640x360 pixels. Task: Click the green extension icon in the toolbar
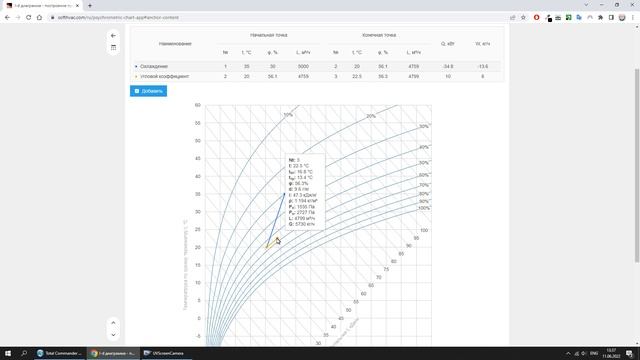[x=568, y=18]
